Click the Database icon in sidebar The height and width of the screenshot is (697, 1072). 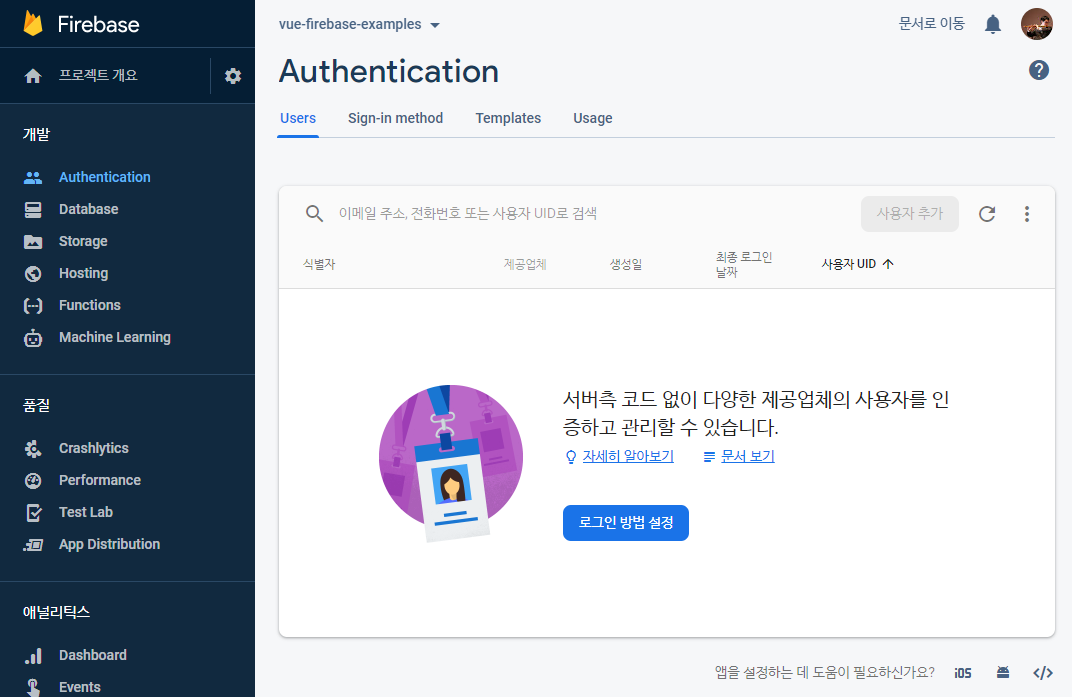33,210
